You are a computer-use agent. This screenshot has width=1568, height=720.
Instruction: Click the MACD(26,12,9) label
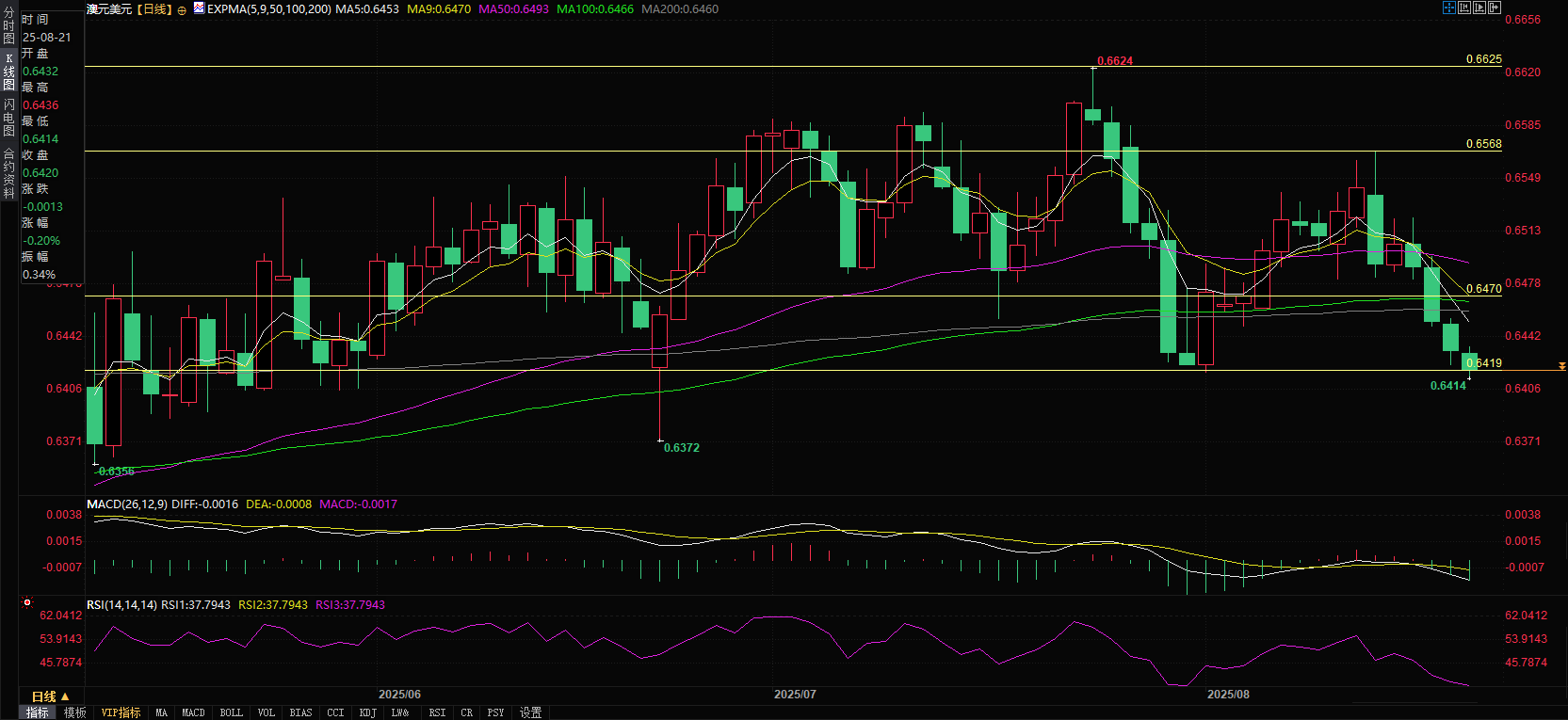(x=127, y=504)
